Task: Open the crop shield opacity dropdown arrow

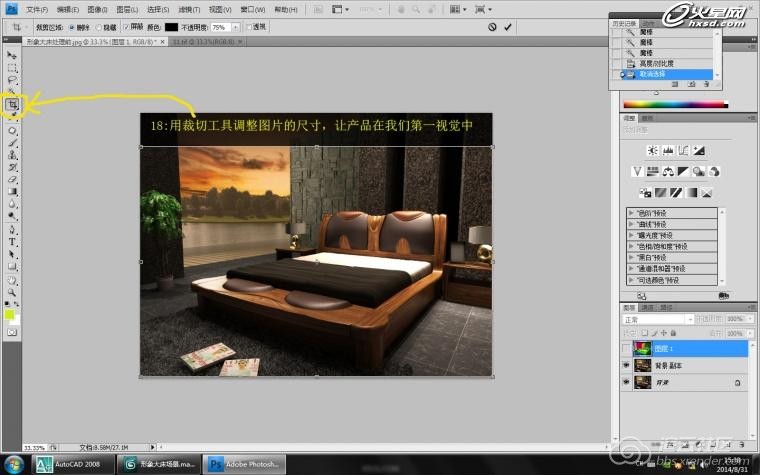Action: pyautogui.click(x=236, y=28)
